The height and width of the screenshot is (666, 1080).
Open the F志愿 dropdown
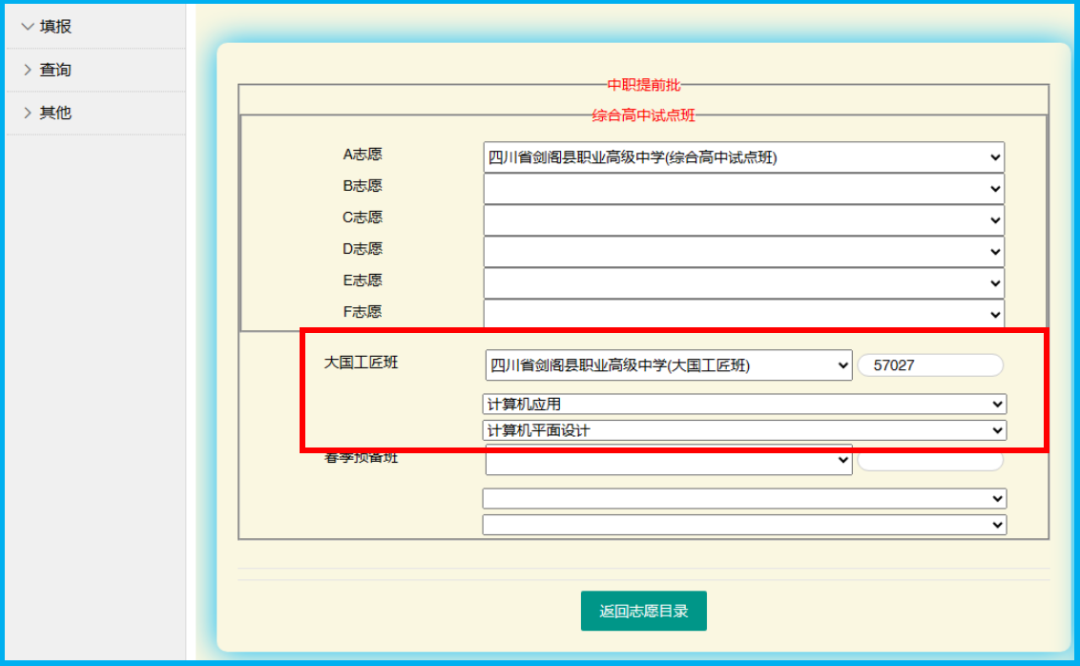pos(743,314)
